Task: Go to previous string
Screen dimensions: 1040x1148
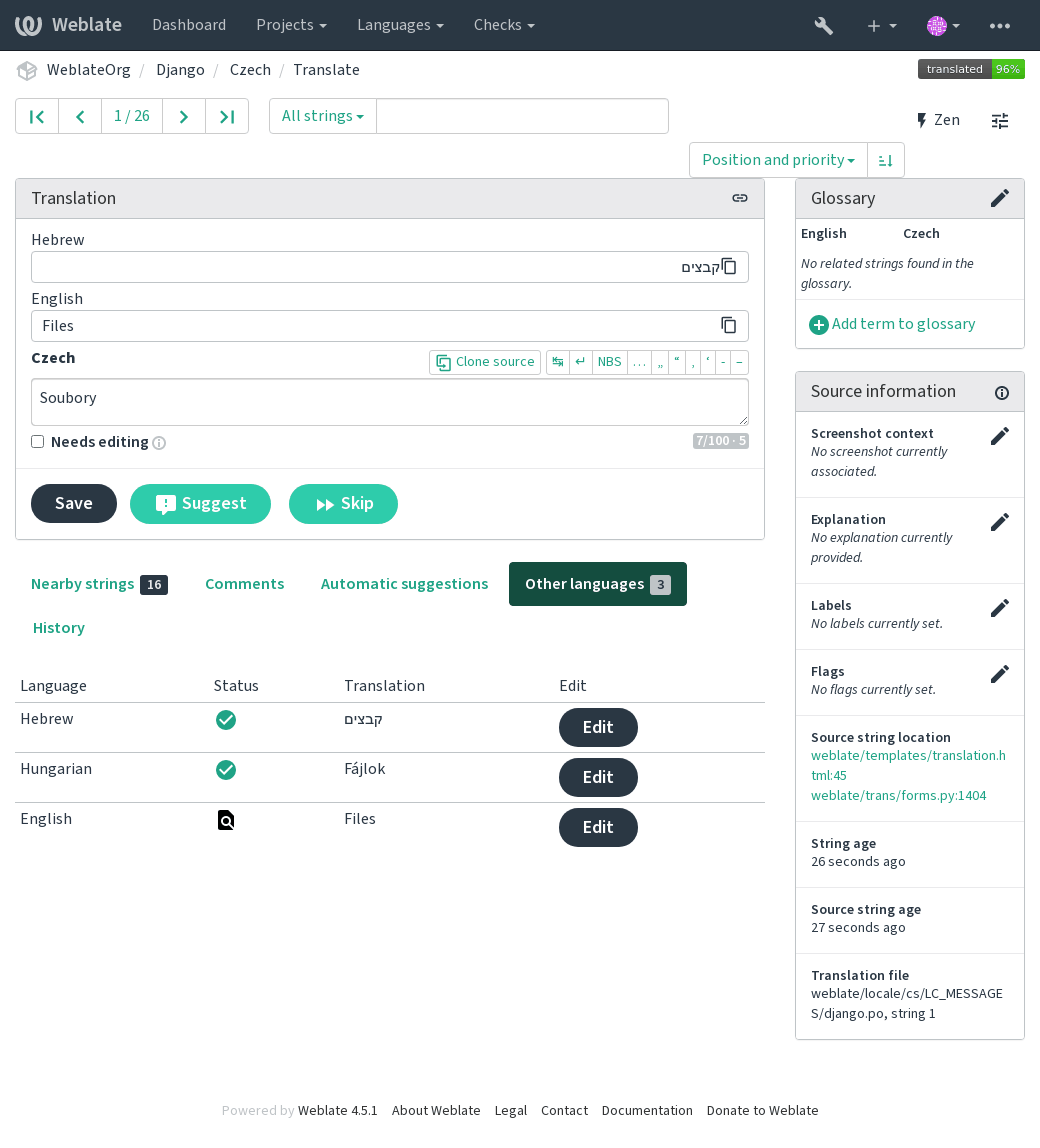Action: [x=80, y=116]
